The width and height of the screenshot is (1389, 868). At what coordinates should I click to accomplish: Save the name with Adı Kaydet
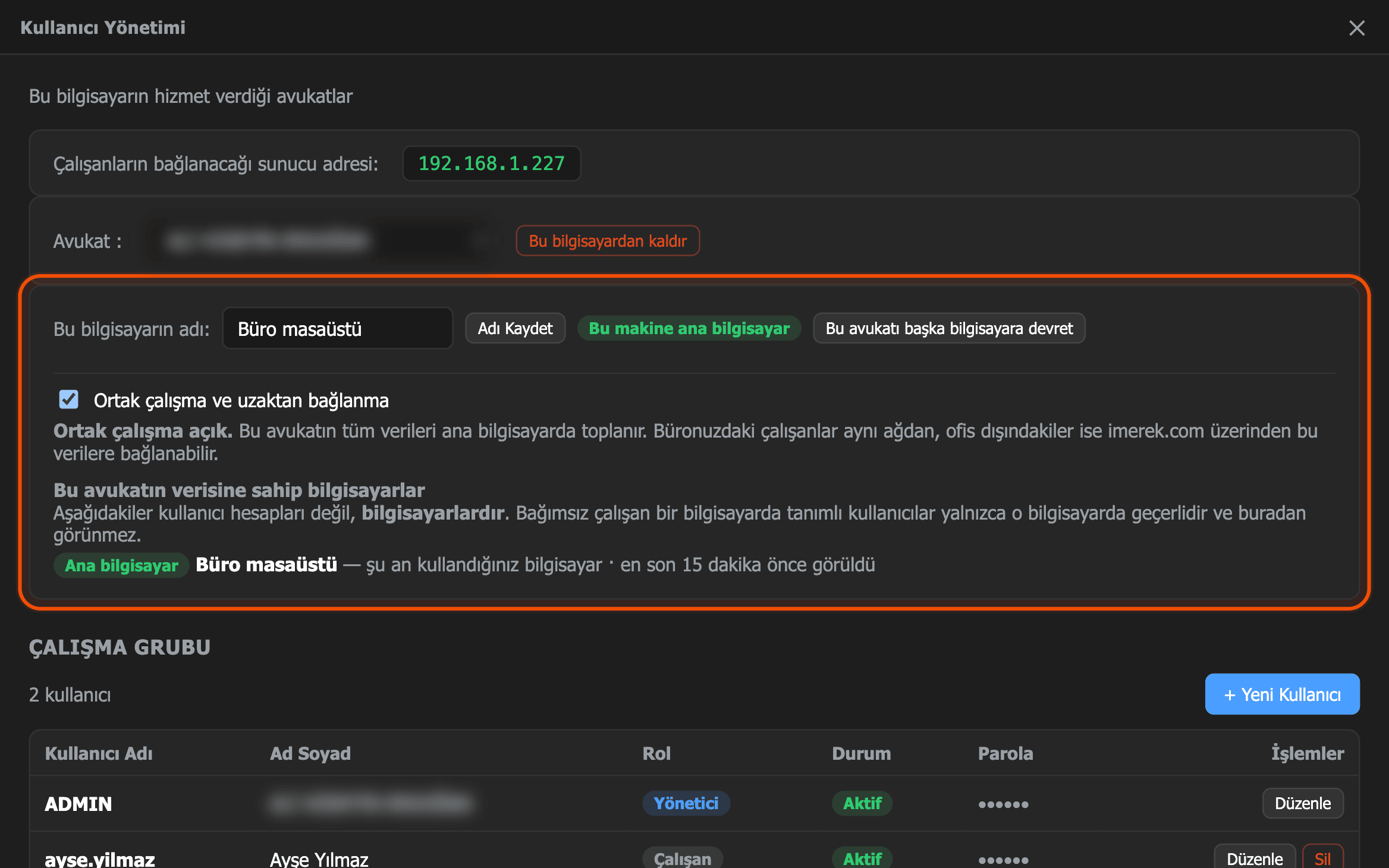click(x=515, y=328)
